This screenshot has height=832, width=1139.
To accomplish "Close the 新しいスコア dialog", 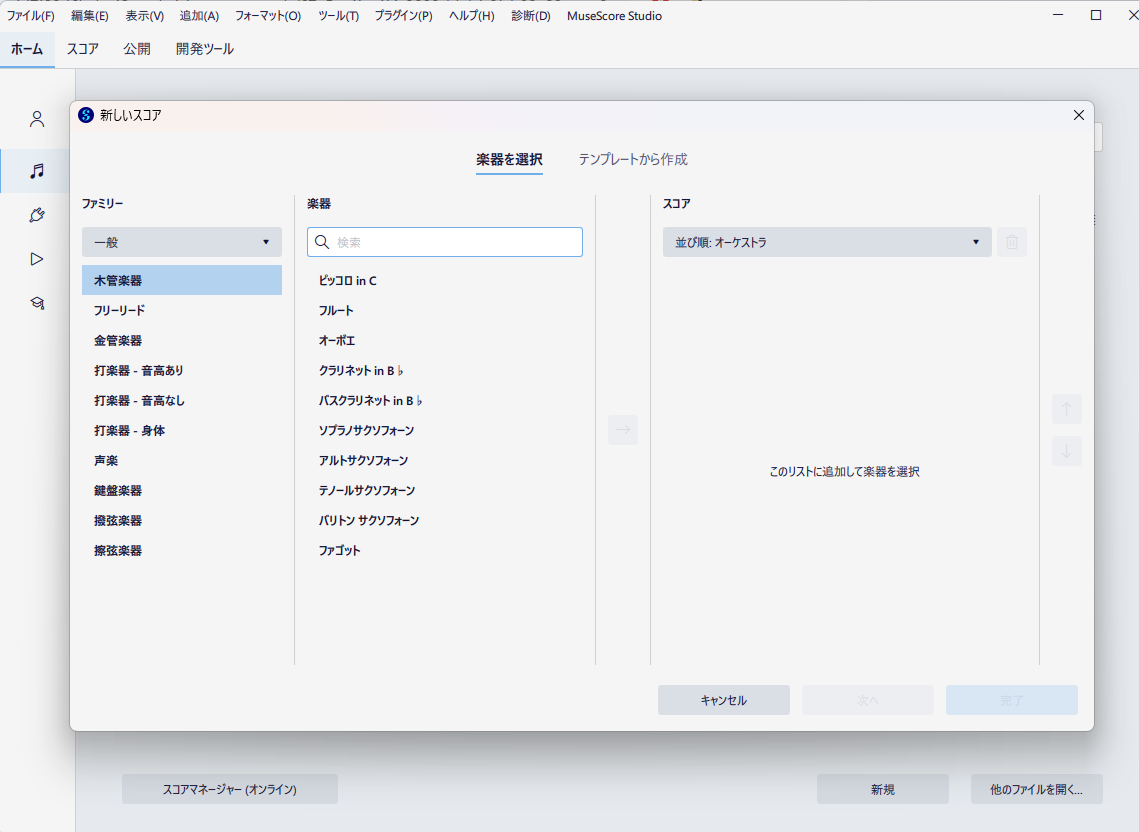I will click(1078, 115).
